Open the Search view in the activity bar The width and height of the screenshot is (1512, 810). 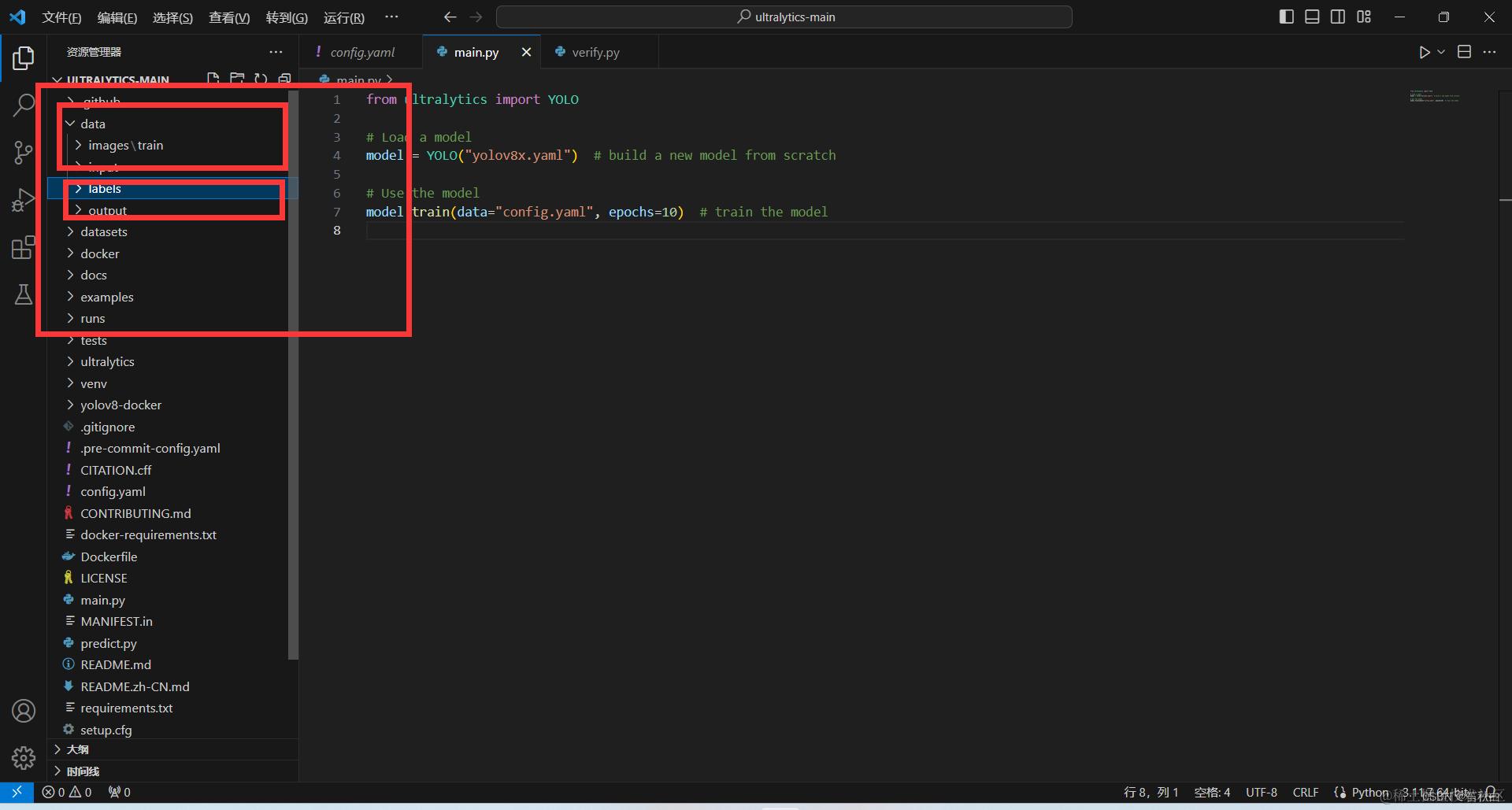pyautogui.click(x=24, y=105)
